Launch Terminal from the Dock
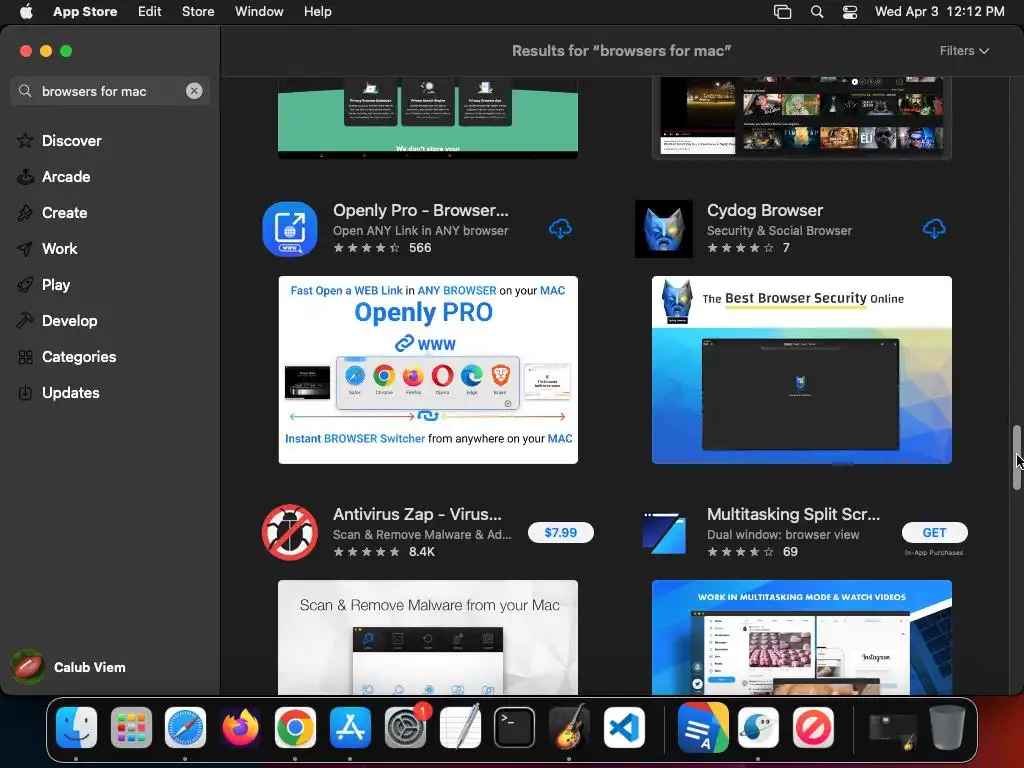Screen dimensions: 1024x768 [515, 727]
